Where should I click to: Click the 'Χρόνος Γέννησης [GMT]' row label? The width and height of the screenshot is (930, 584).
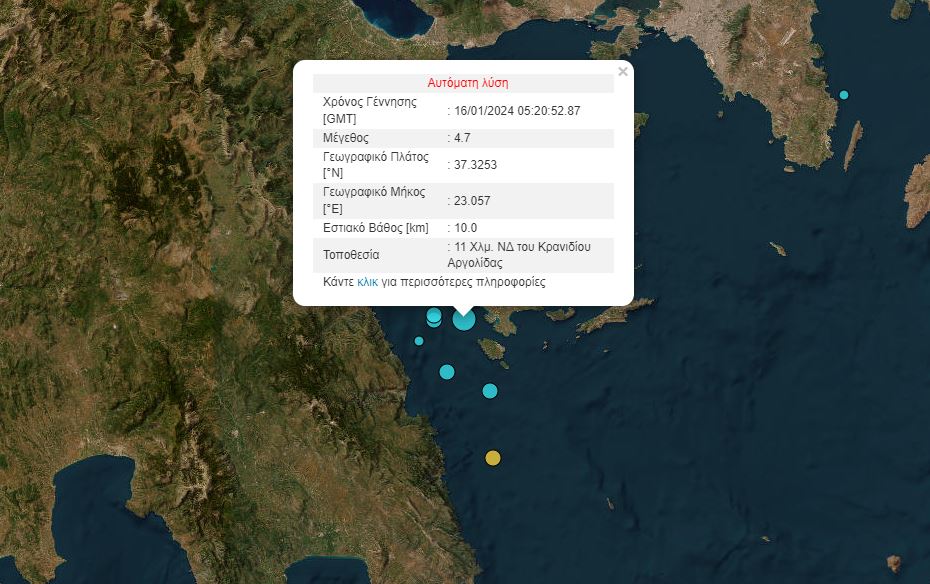coord(369,110)
